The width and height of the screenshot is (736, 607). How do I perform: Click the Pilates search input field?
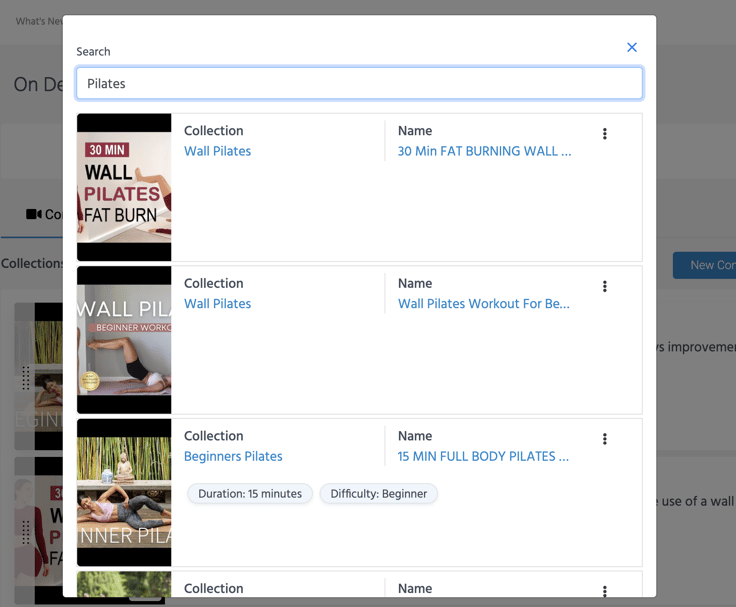[359, 84]
